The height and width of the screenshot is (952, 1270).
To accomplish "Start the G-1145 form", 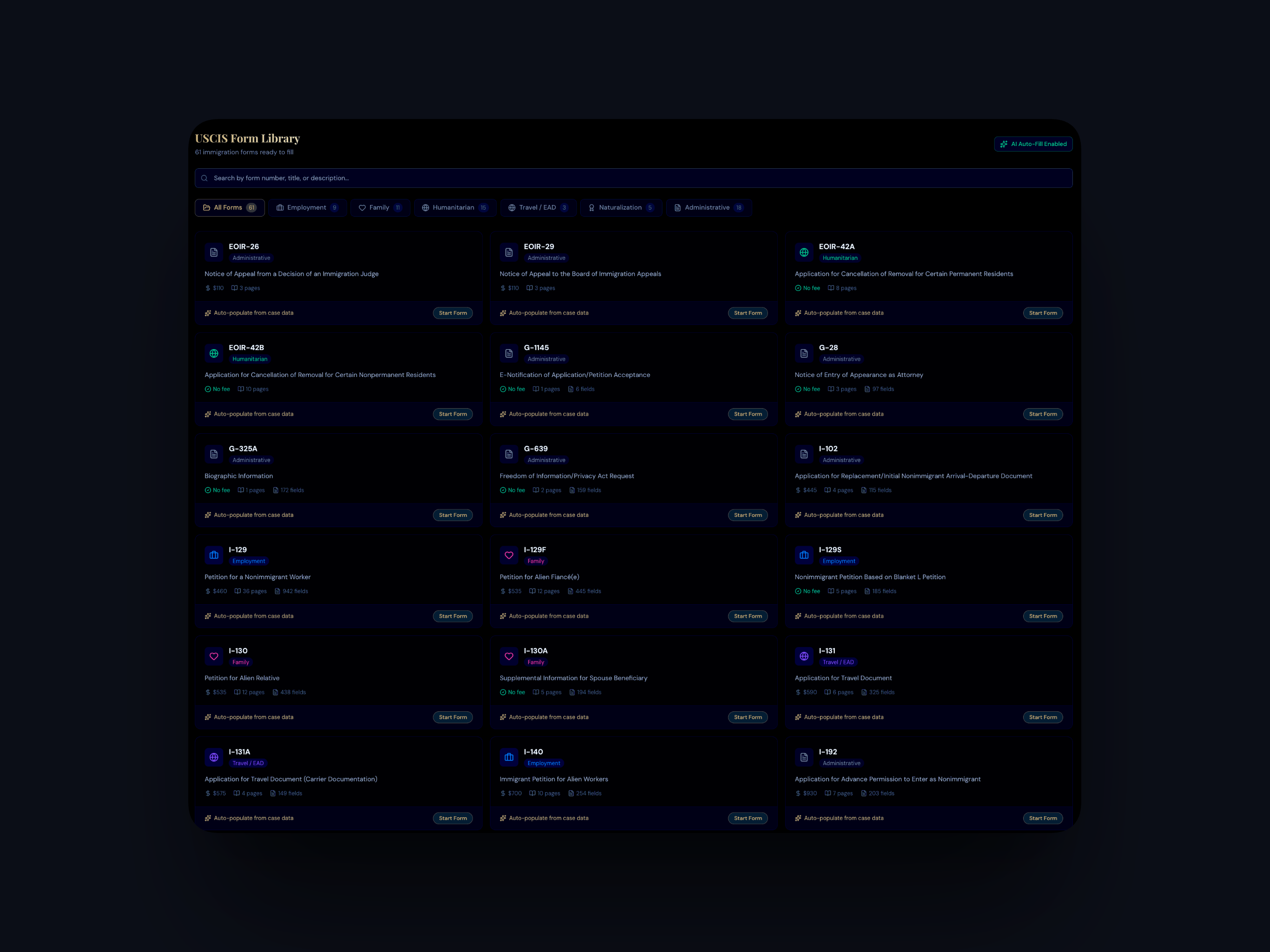I will [748, 414].
